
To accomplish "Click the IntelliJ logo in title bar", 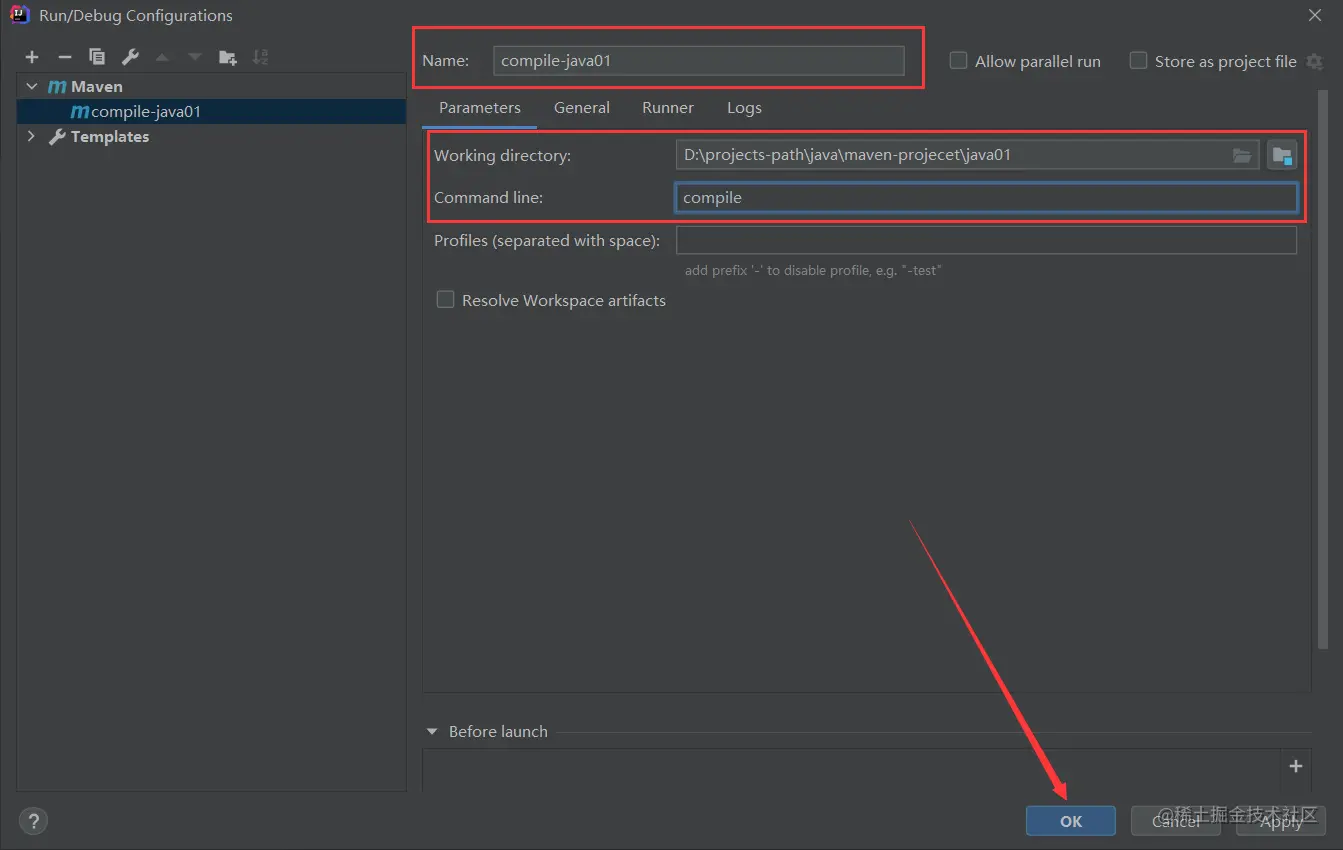I will pos(19,15).
